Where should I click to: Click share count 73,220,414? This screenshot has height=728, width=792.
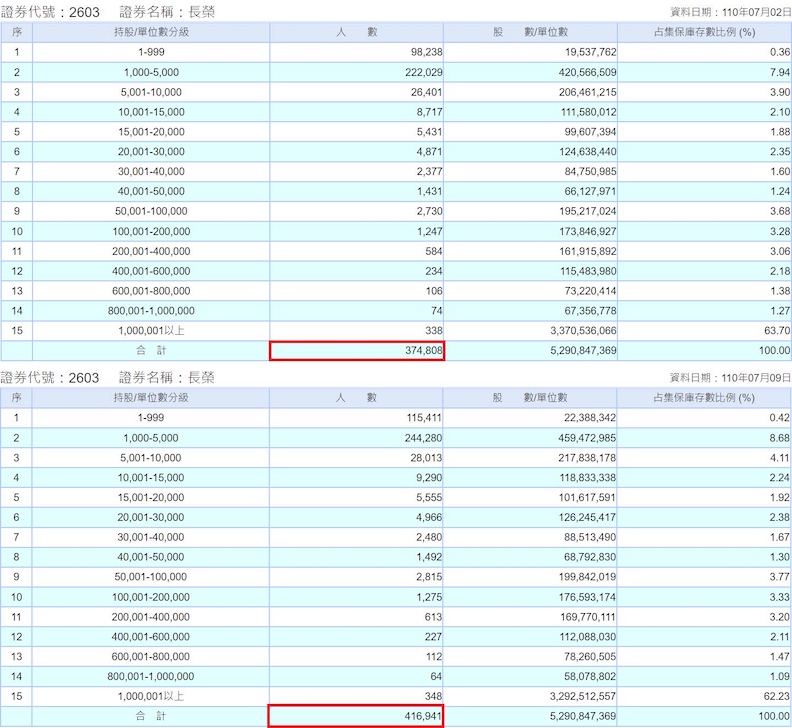[x=590, y=291]
